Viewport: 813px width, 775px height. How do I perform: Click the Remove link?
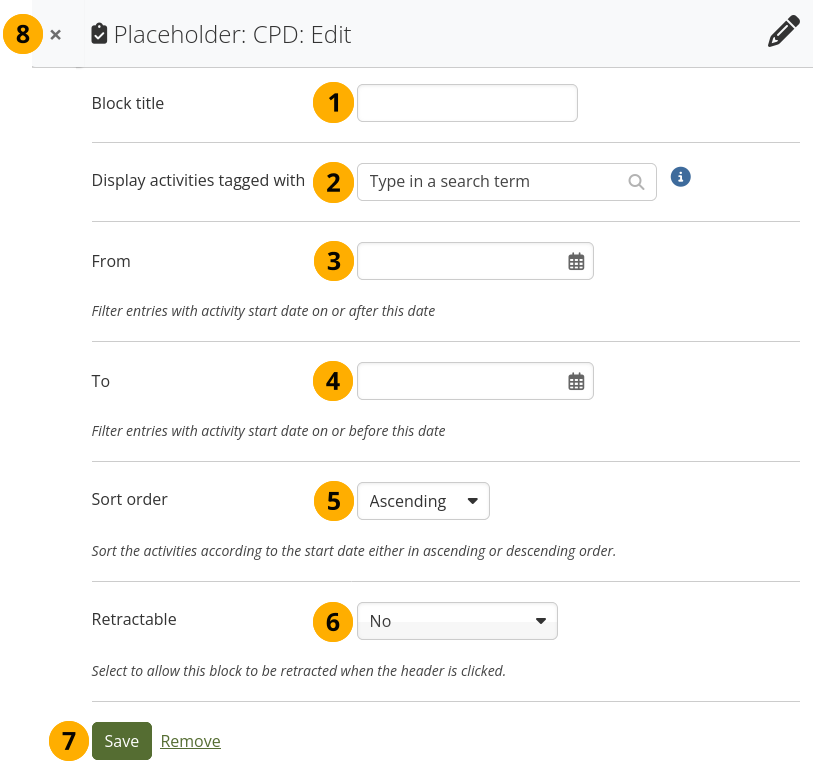point(190,742)
